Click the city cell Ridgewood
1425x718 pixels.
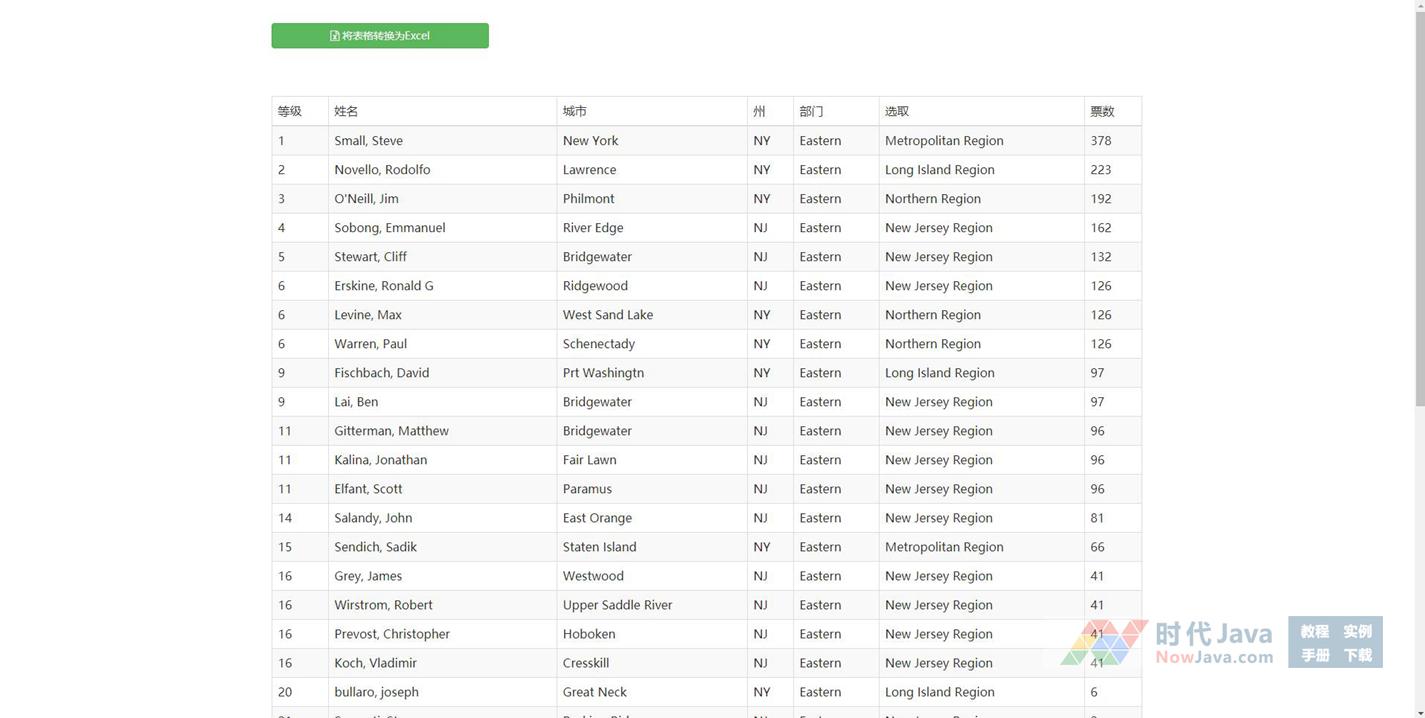652,286
